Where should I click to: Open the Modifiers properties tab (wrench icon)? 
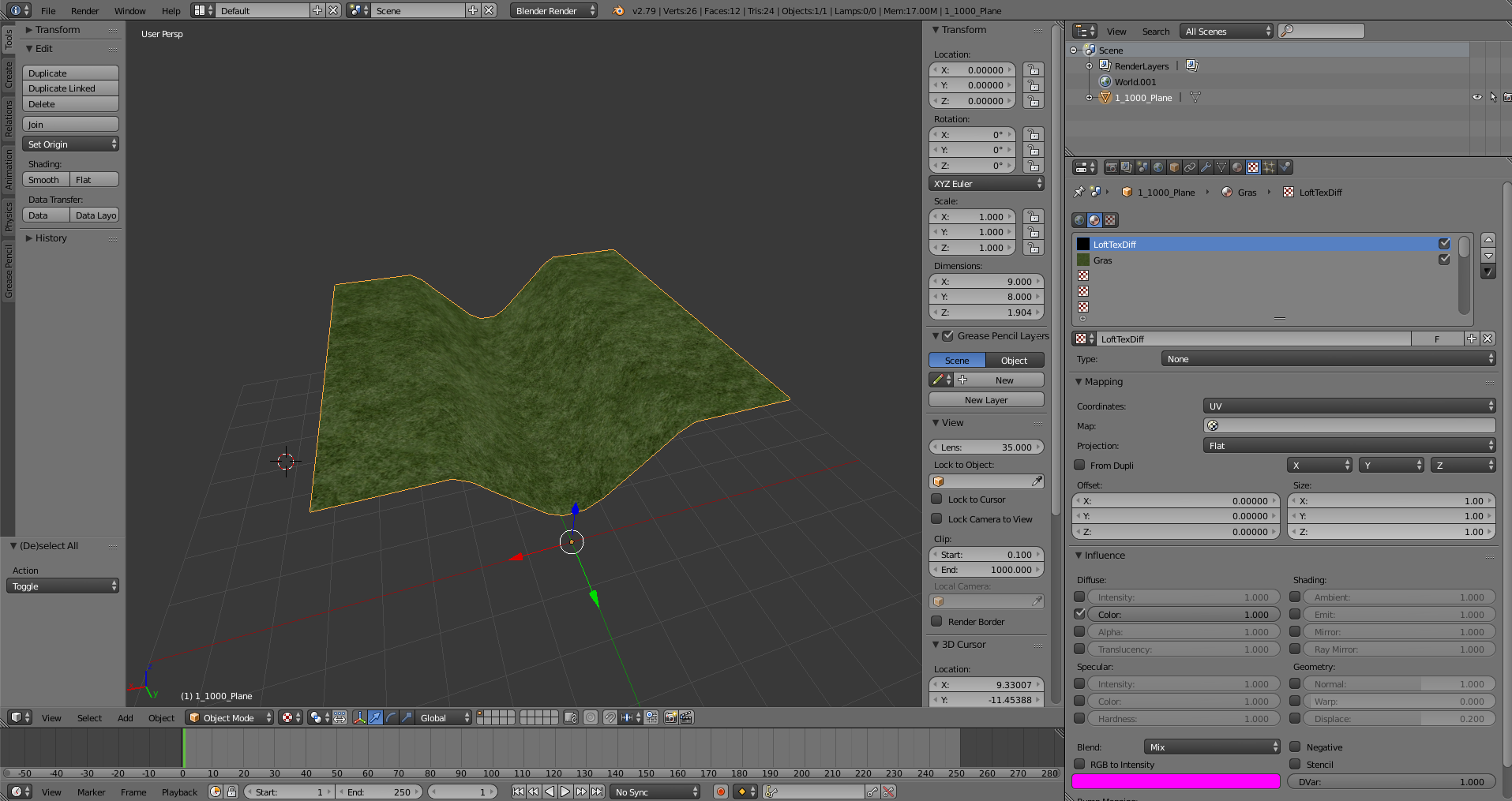click(x=1206, y=167)
